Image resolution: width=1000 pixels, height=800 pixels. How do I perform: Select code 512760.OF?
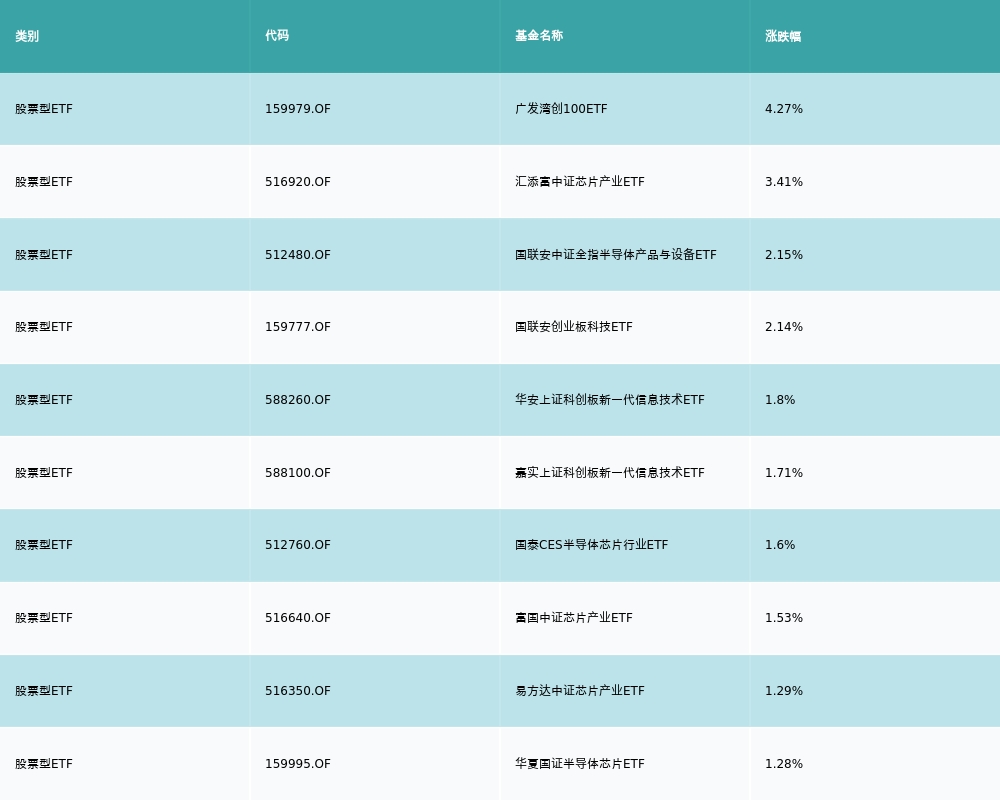coord(298,545)
